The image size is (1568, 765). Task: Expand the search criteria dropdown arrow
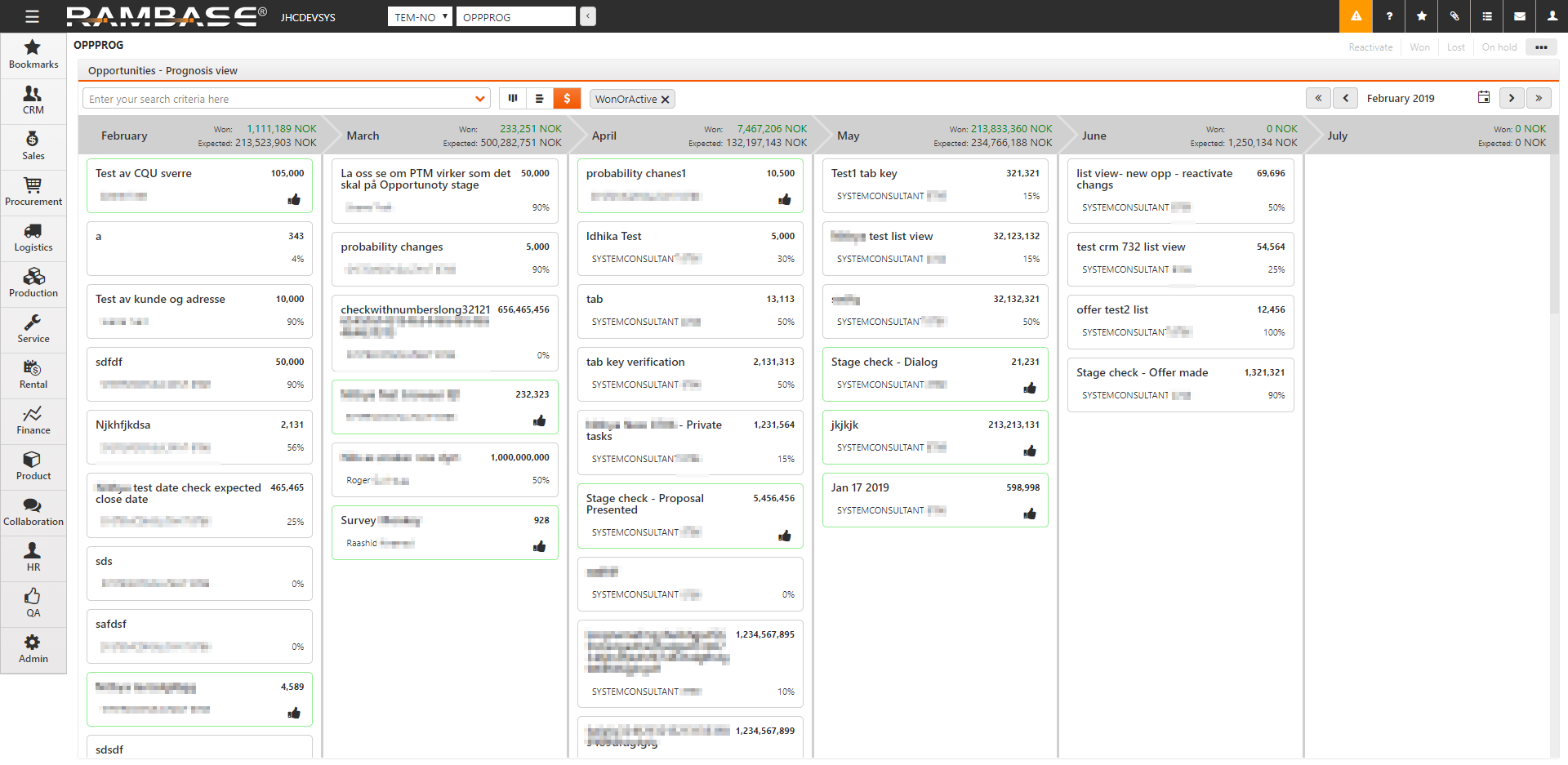point(479,99)
